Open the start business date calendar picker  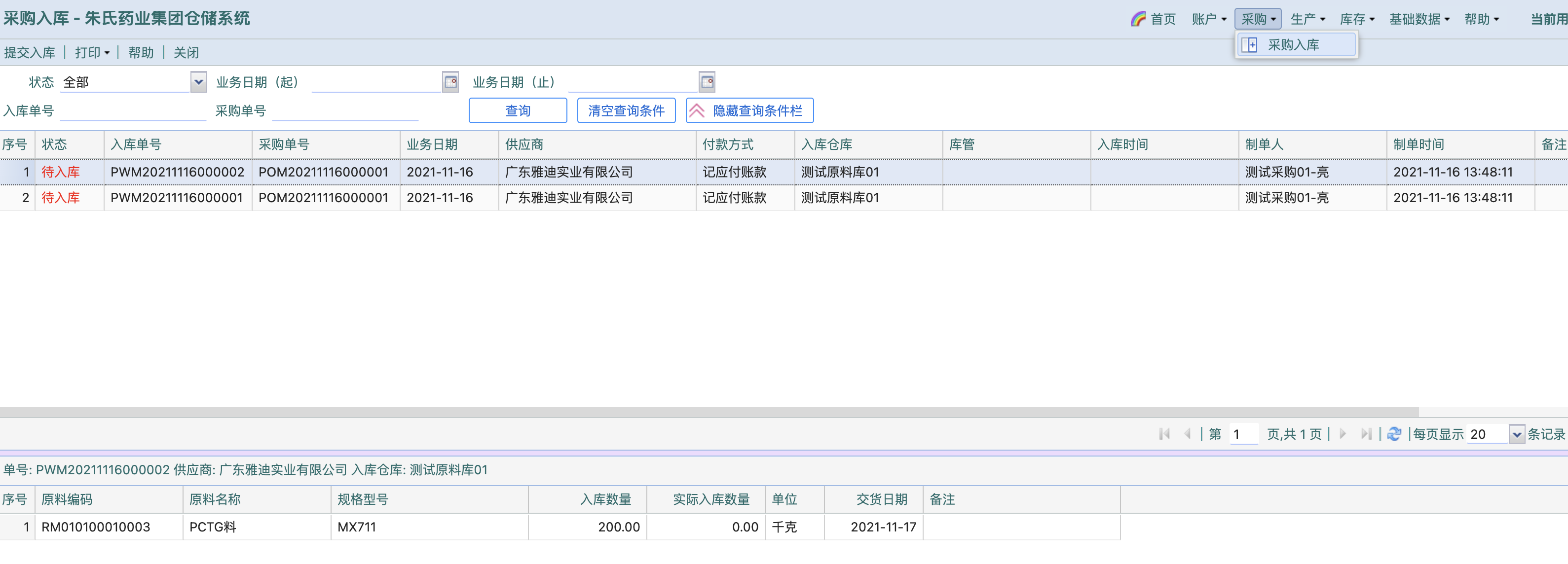(x=450, y=81)
